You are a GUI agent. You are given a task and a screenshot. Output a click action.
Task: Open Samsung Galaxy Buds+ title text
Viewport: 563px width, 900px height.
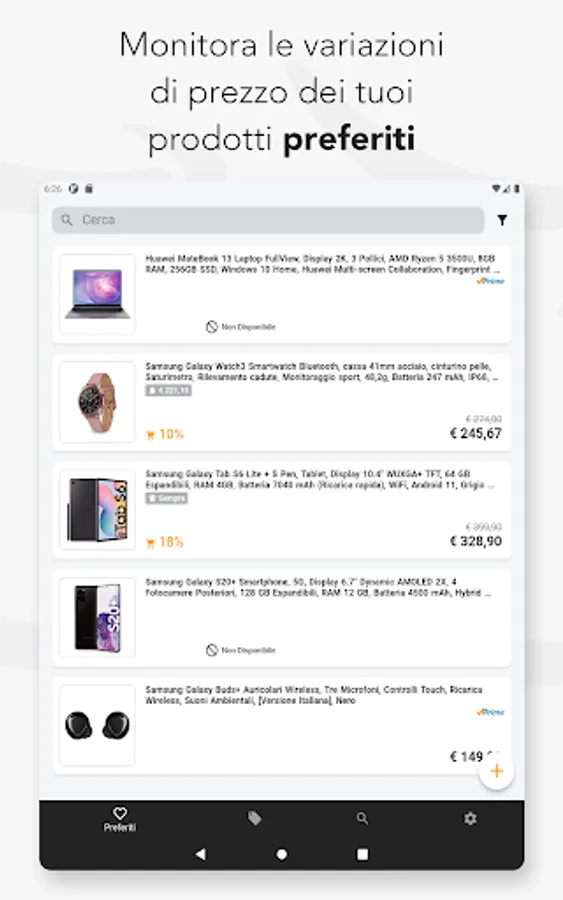click(314, 695)
